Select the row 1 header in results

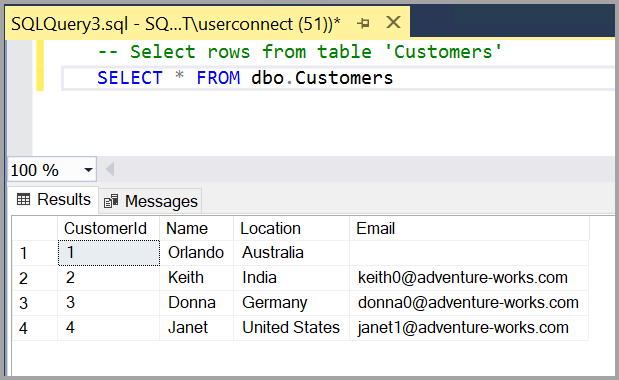pyautogui.click(x=35, y=253)
